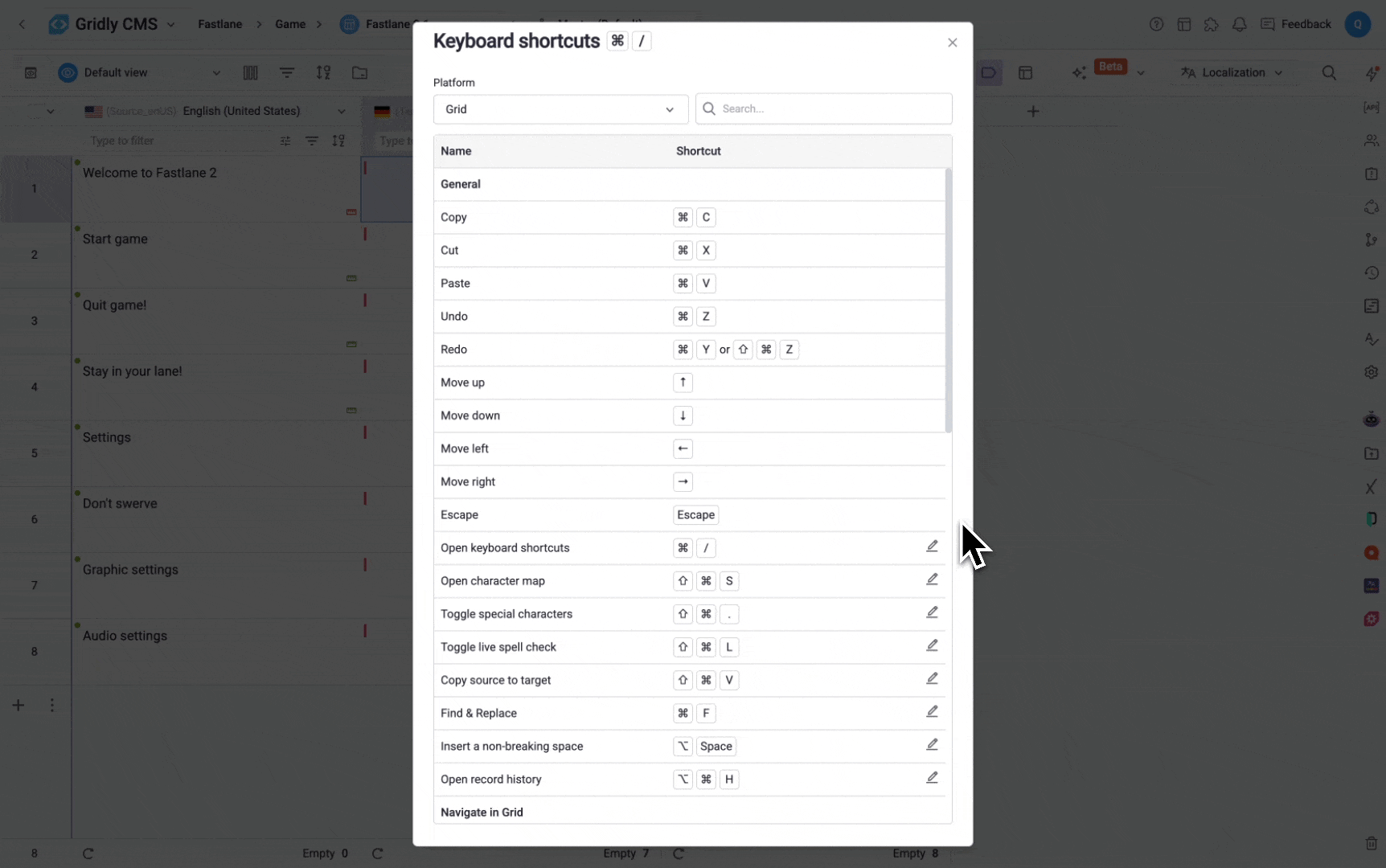Image resolution: width=1386 pixels, height=868 pixels.
Task: Edit the Open keyboard shortcuts shortcut
Action: click(932, 547)
